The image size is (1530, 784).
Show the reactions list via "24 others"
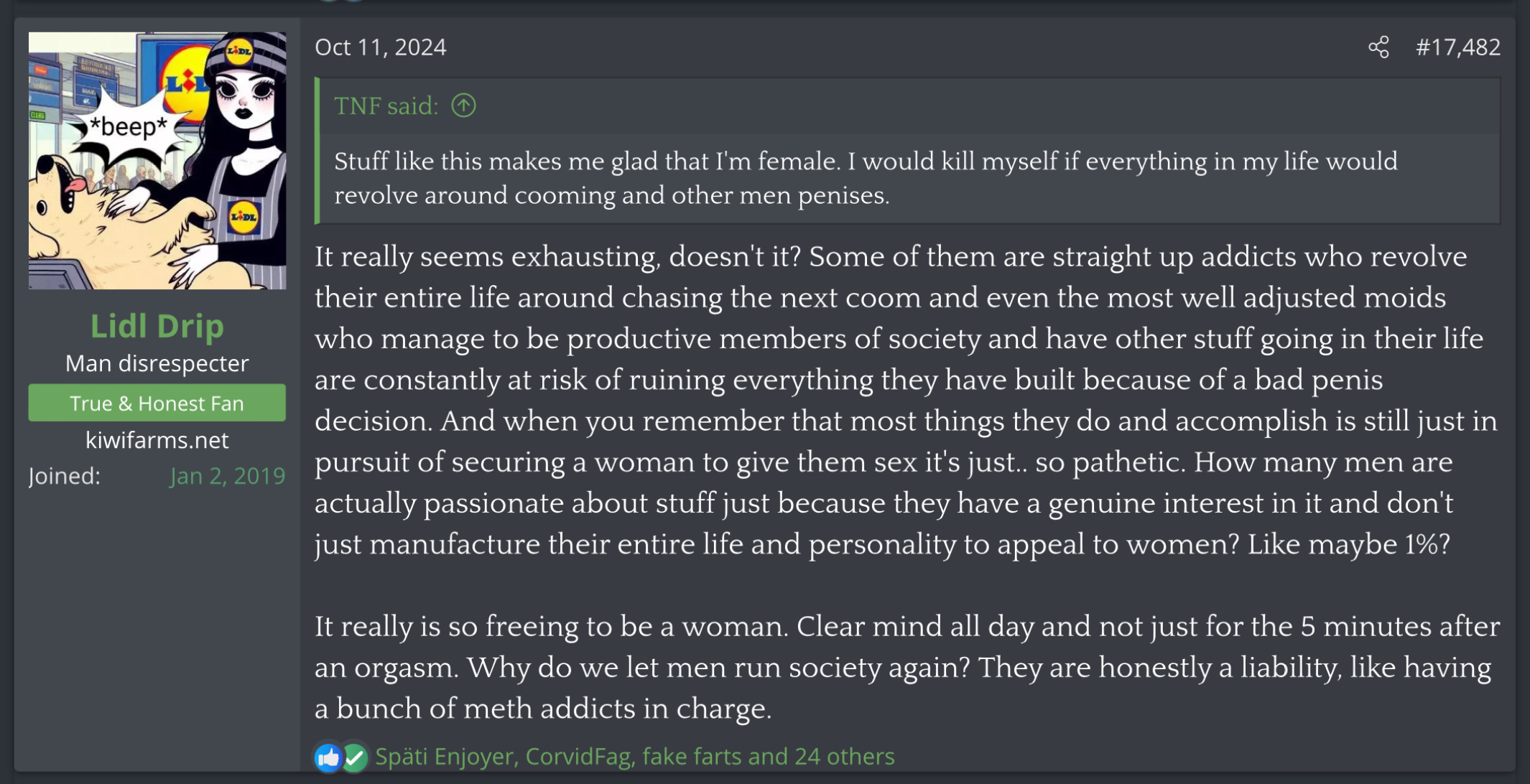[x=844, y=757]
